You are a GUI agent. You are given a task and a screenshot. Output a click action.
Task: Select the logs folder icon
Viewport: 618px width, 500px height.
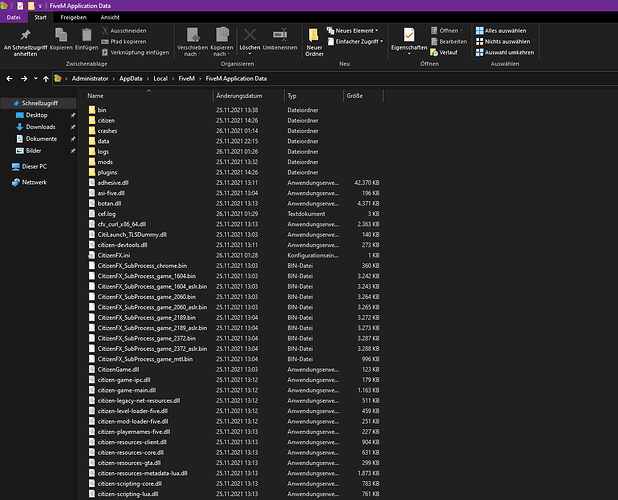pos(92,151)
